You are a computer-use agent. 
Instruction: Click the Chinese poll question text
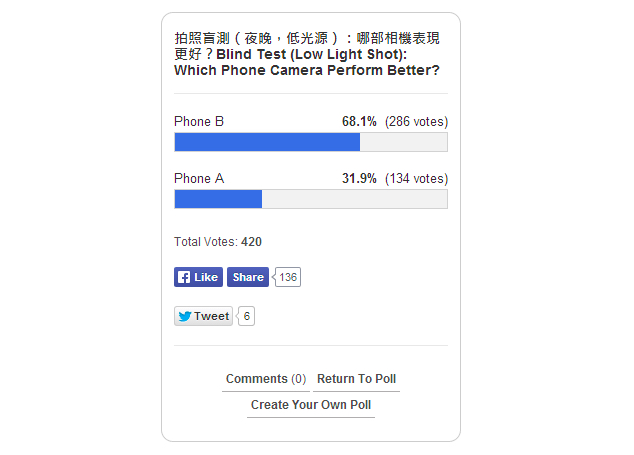(x=306, y=38)
